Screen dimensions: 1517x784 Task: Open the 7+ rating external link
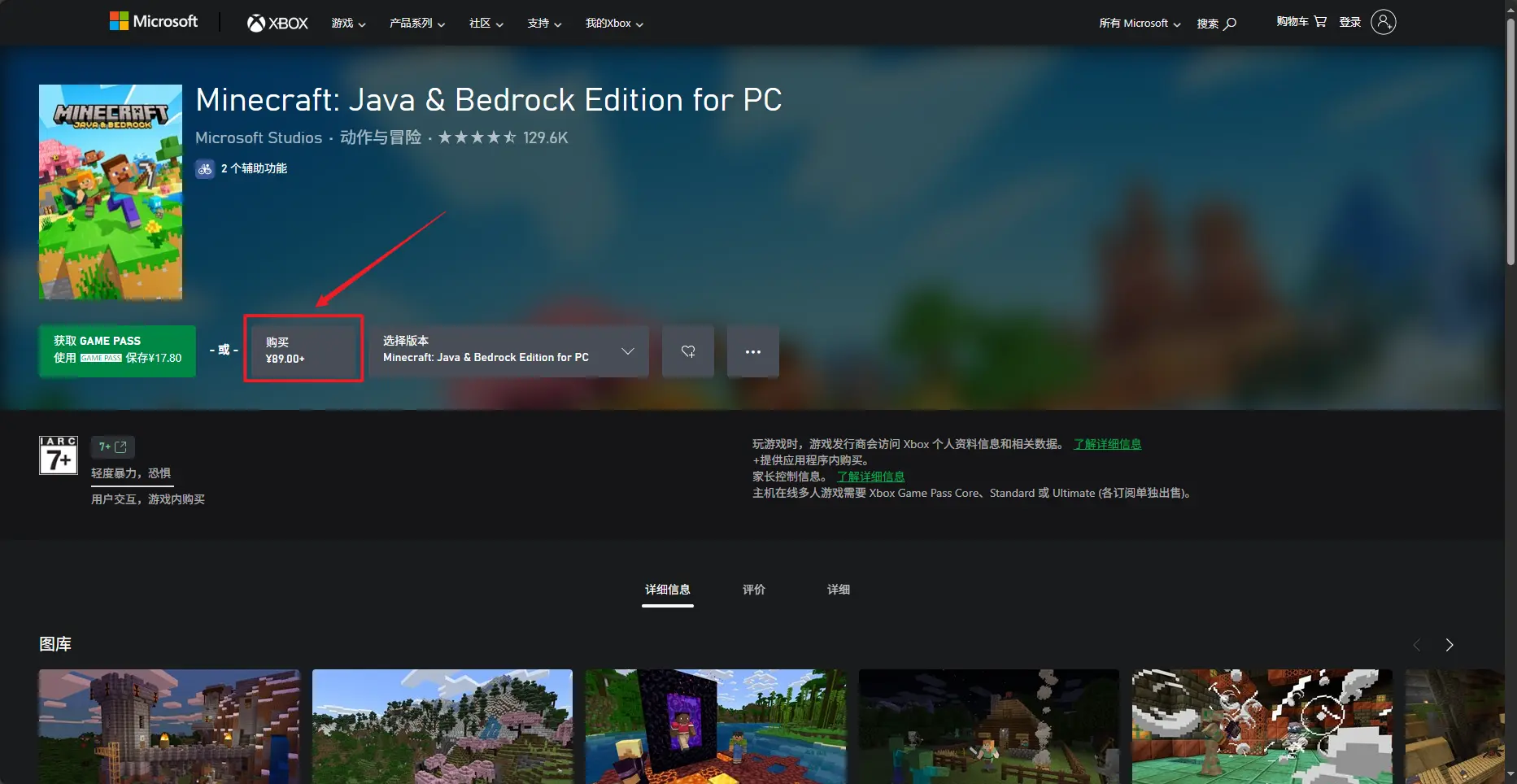pos(113,446)
